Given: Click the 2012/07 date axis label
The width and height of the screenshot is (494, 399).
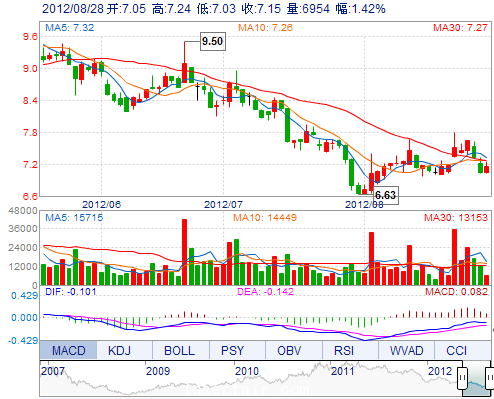Looking at the screenshot, I should pos(223,204).
